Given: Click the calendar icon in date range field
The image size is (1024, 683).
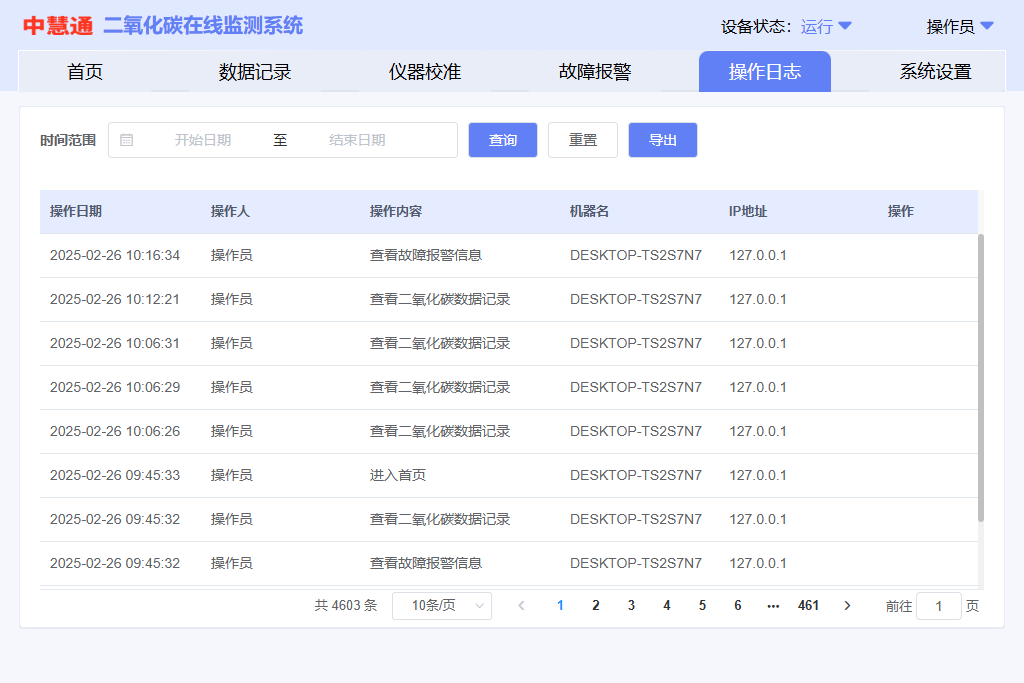Looking at the screenshot, I should pyautogui.click(x=127, y=140).
